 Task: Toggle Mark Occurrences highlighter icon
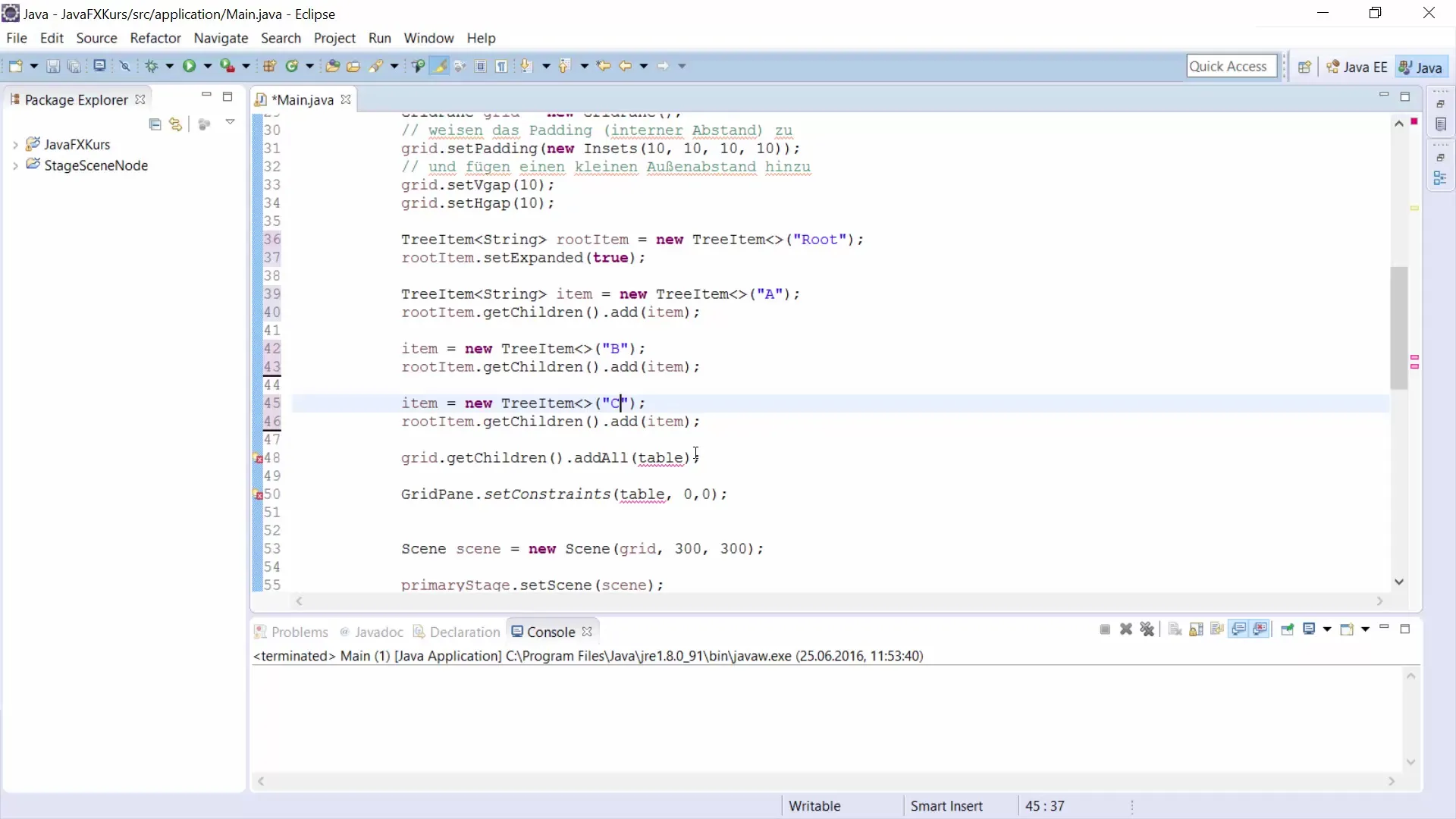point(439,66)
